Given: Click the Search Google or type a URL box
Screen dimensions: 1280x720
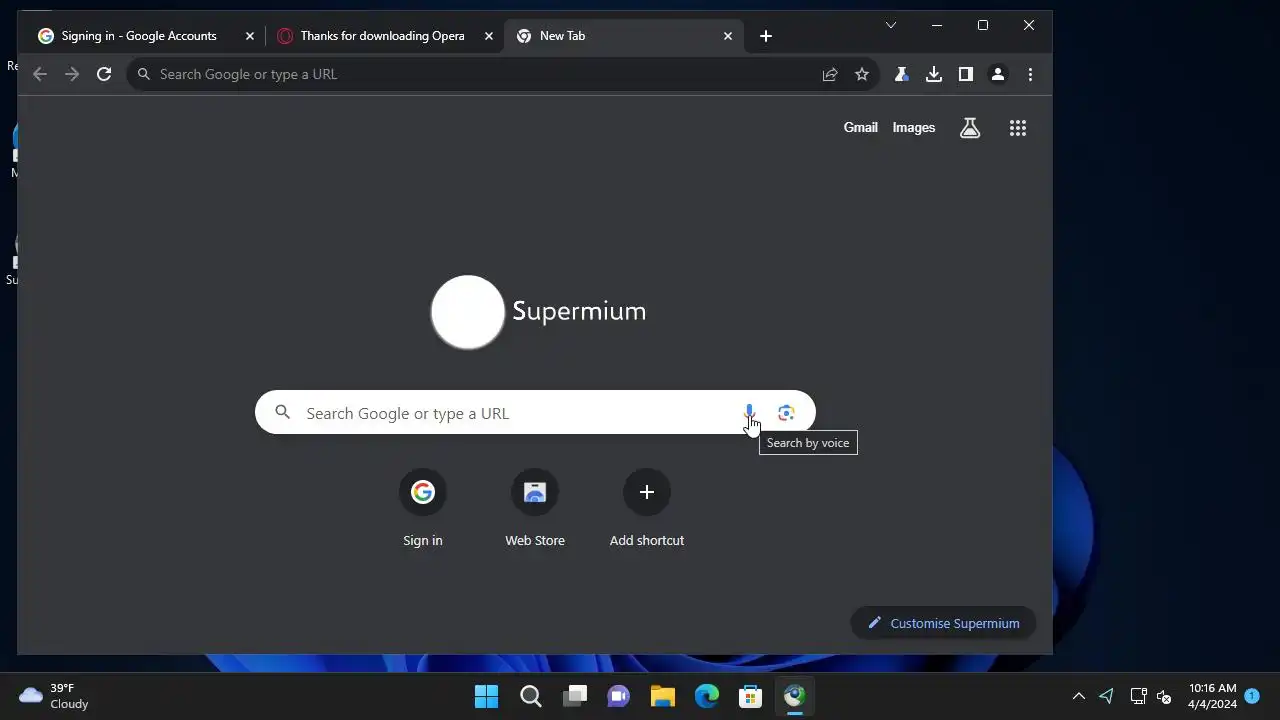Looking at the screenshot, I should 535,413.
